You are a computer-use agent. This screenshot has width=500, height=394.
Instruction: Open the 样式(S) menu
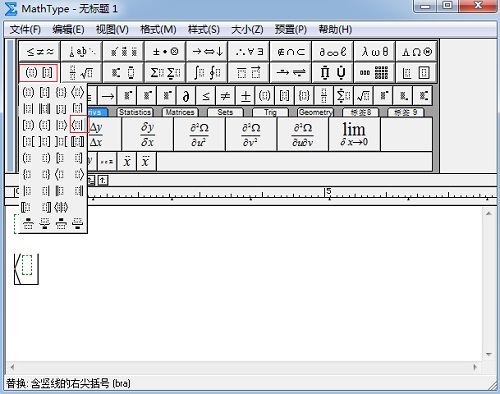coord(204,30)
